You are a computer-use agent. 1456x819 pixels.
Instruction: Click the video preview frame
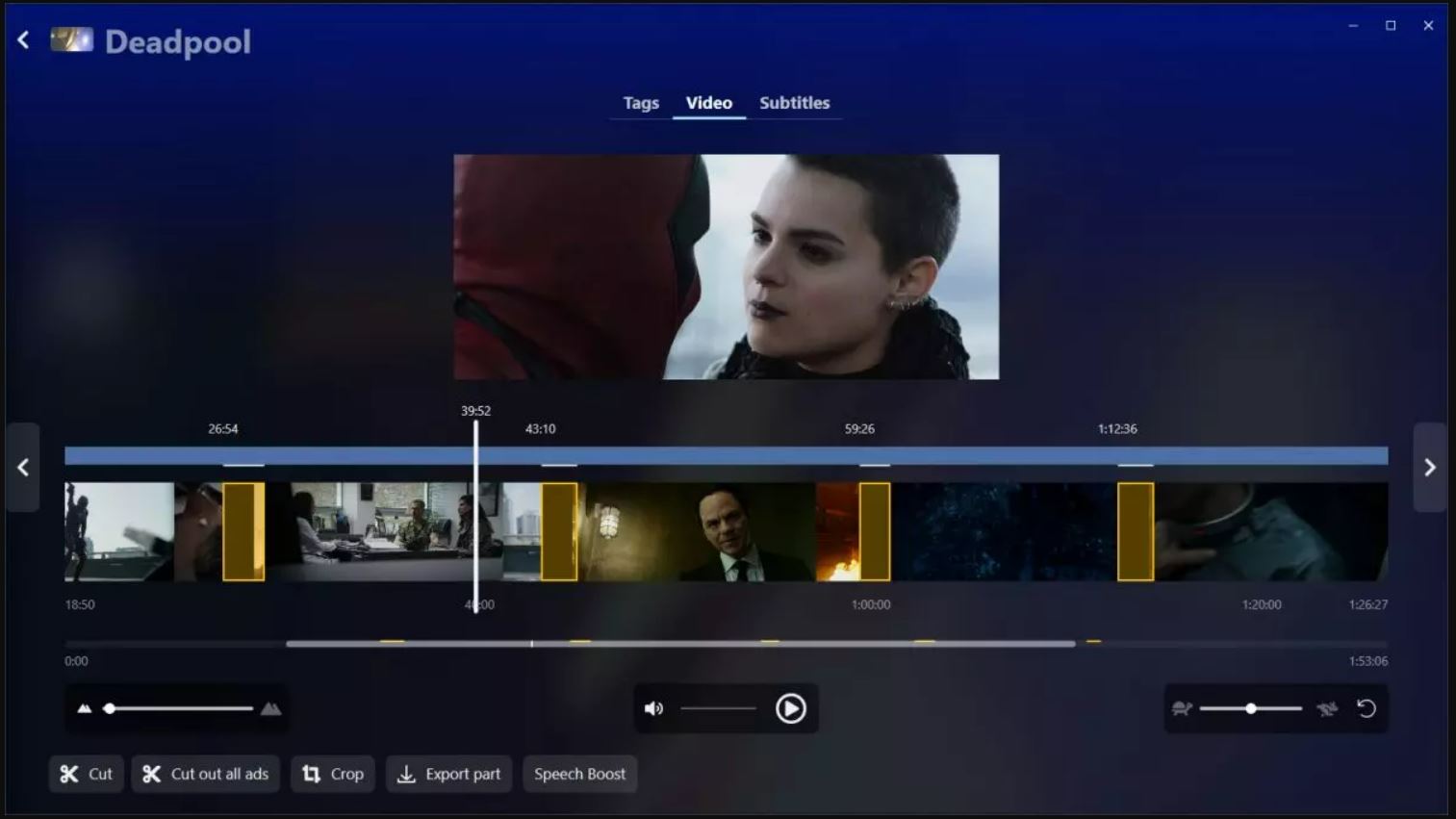click(727, 267)
